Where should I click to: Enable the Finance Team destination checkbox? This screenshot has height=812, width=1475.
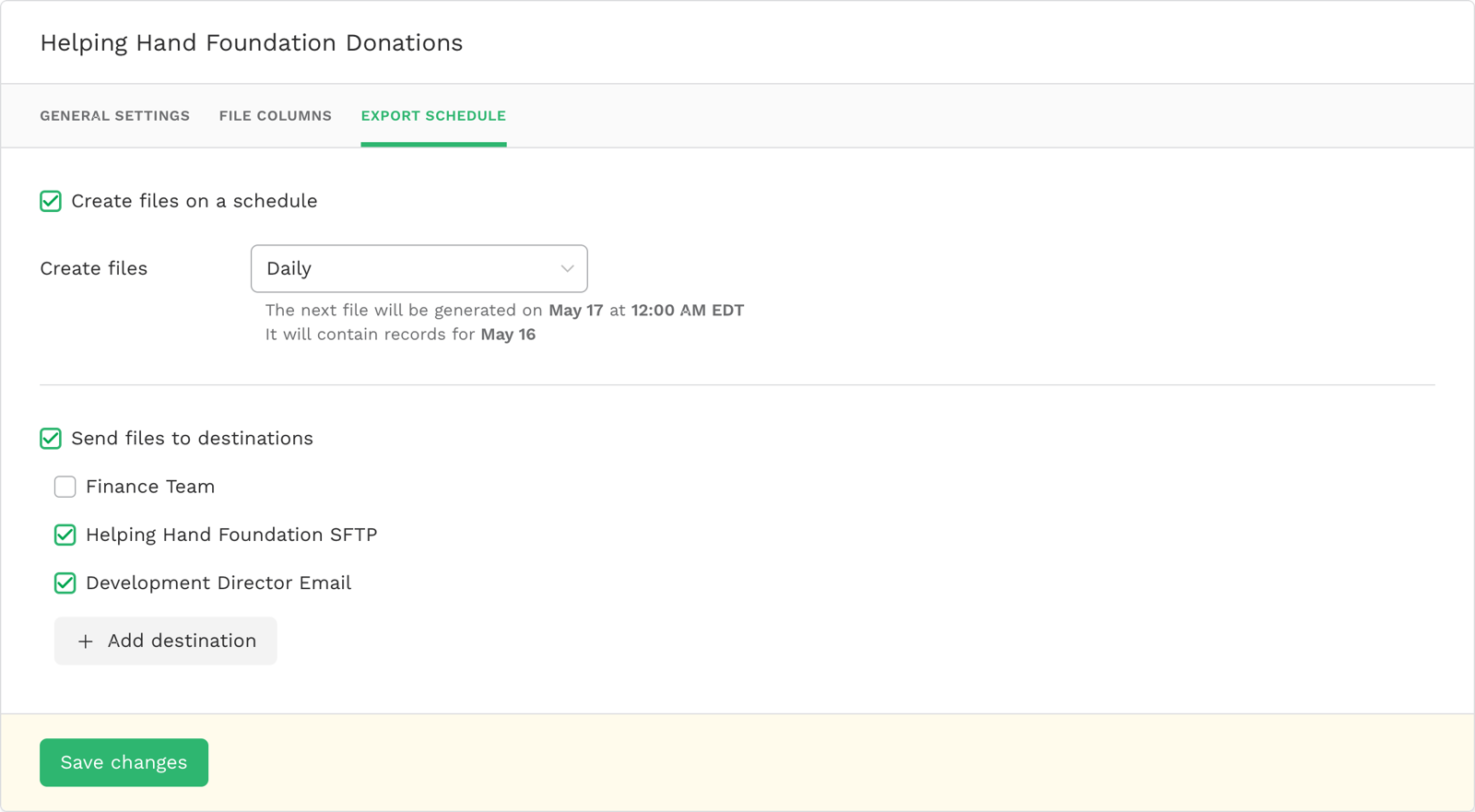[65, 487]
